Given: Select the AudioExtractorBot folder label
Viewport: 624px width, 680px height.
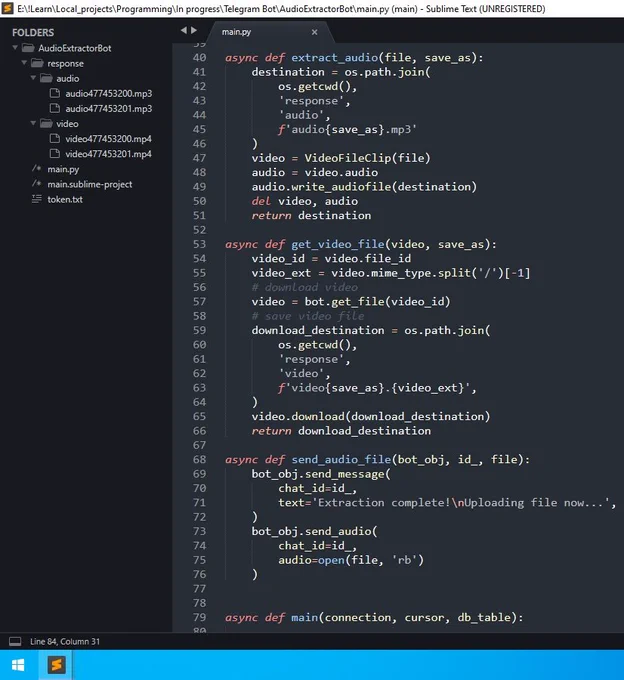Looking at the screenshot, I should pos(75,48).
